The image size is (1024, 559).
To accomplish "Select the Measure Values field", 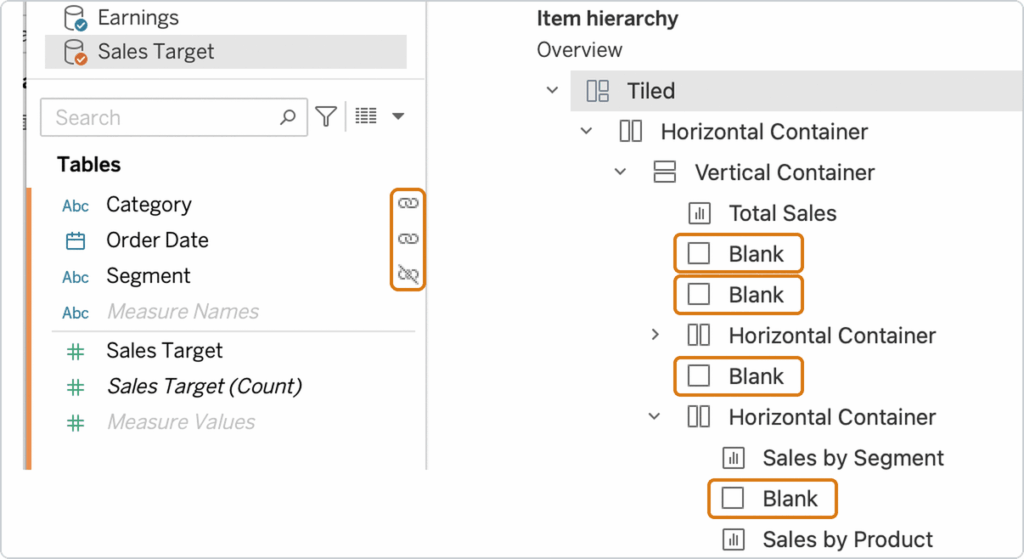I will [181, 422].
